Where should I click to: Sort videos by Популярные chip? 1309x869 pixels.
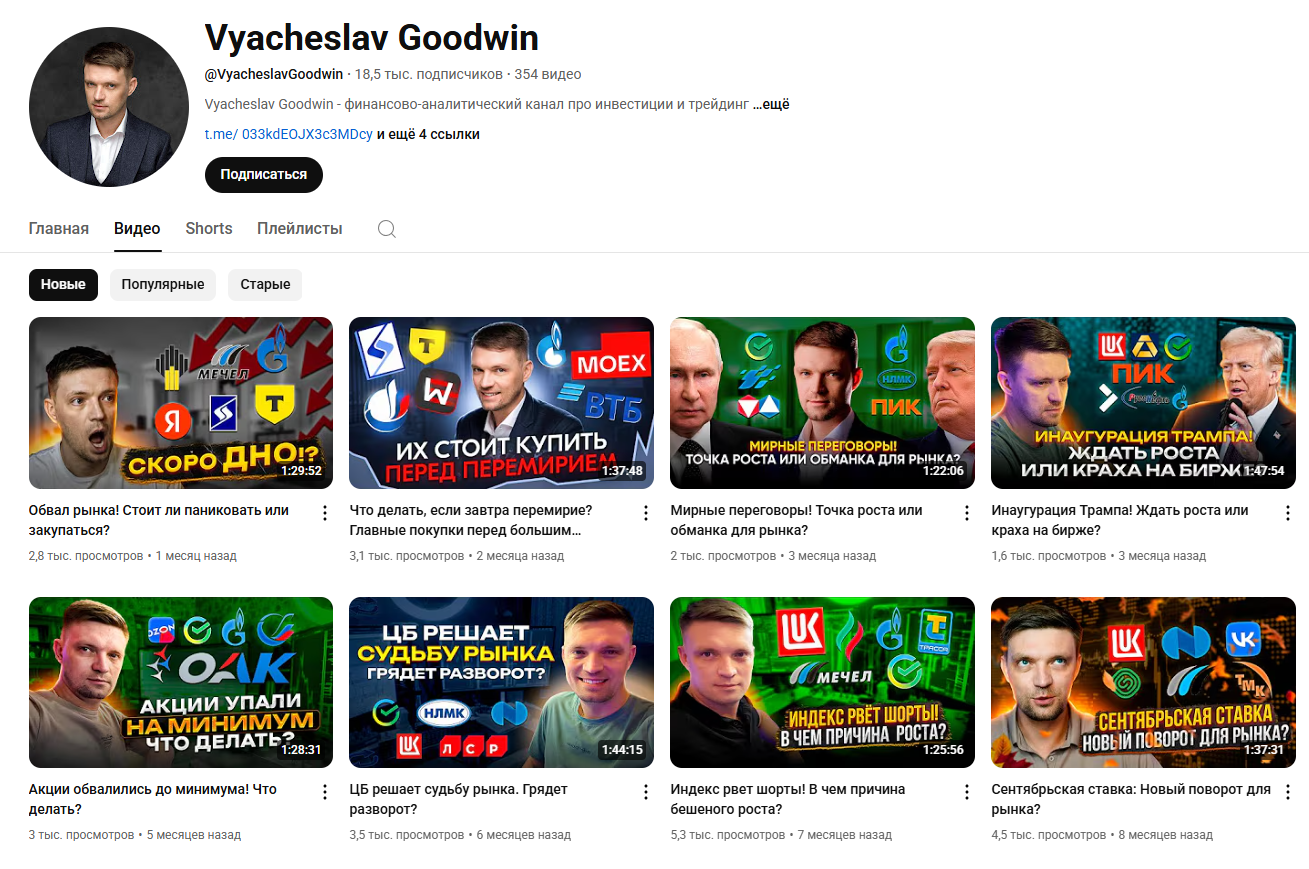[163, 284]
